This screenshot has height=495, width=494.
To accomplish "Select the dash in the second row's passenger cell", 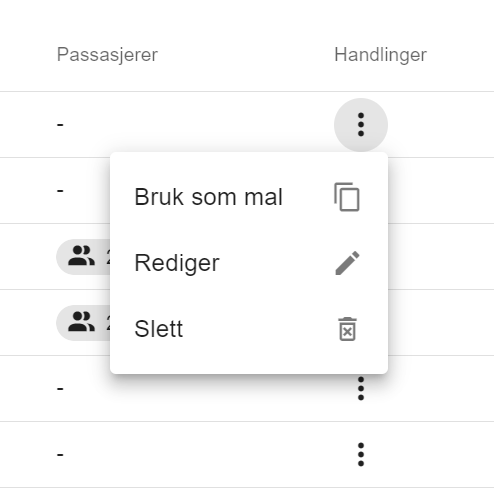I will click(60, 191).
